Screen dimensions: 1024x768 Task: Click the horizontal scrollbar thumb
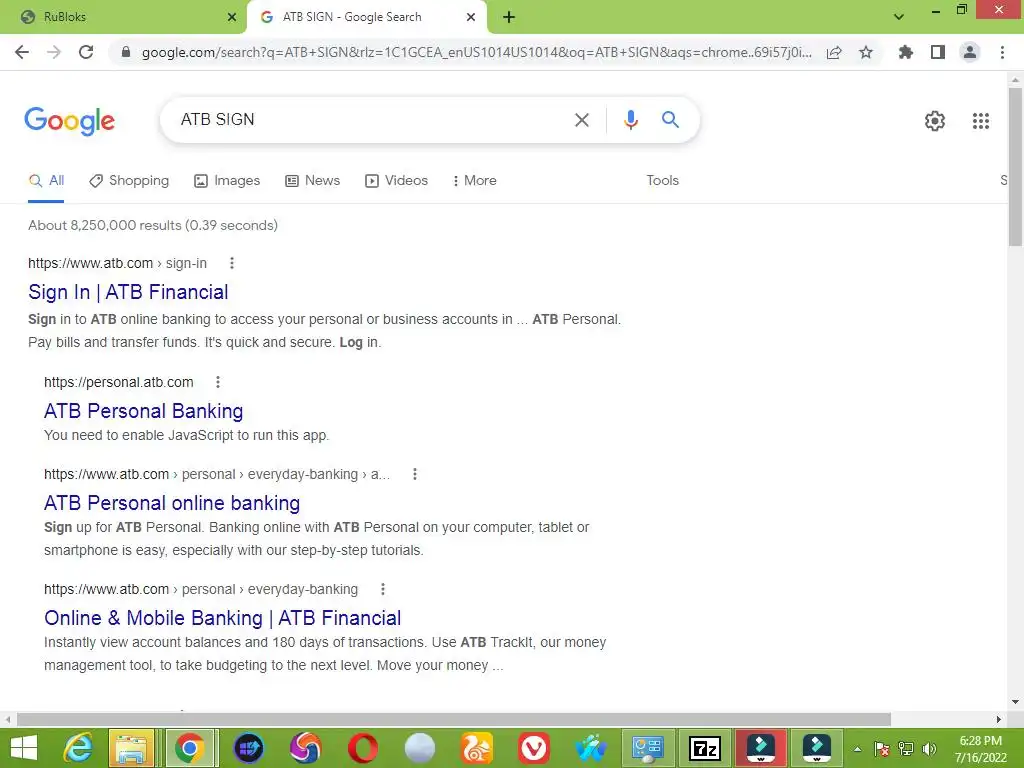click(x=454, y=719)
